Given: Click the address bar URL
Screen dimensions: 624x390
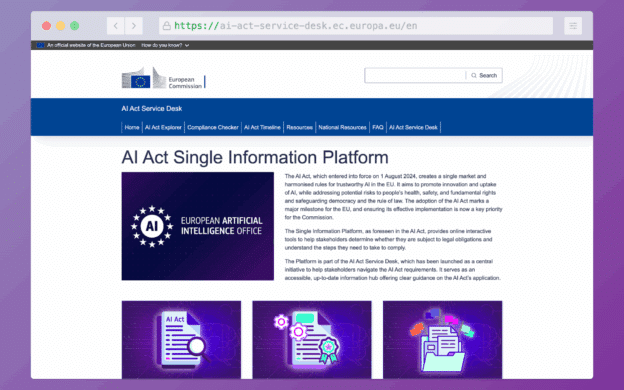Looking at the screenshot, I should pos(296,26).
